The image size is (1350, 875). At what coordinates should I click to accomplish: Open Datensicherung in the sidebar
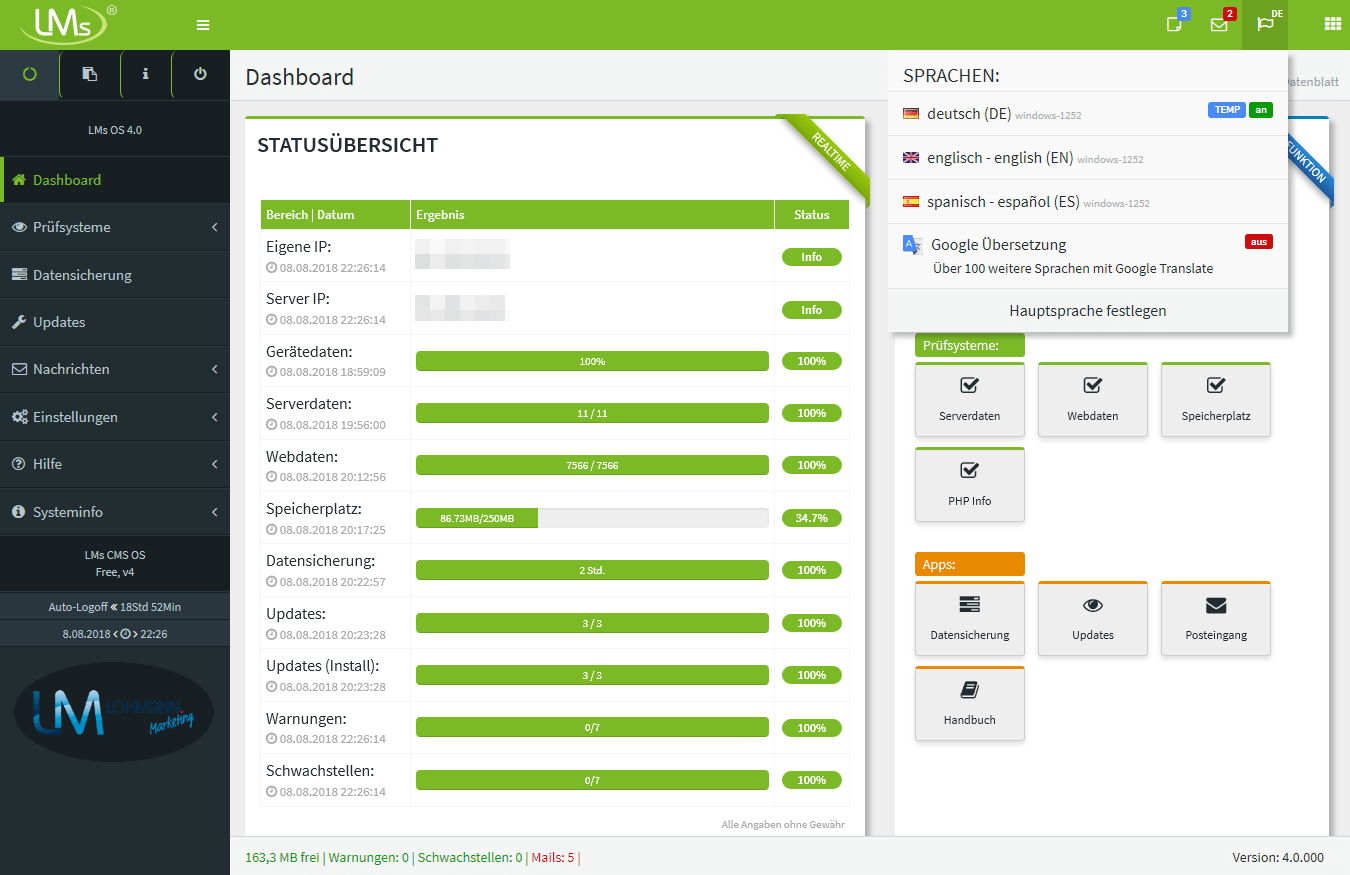(x=115, y=275)
